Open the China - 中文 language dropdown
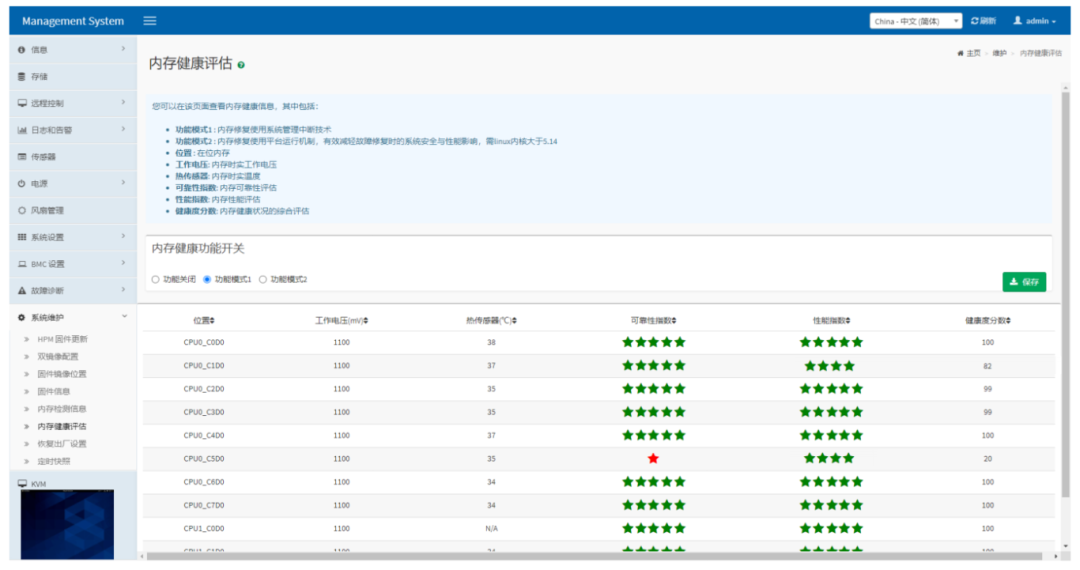1080x570 pixels. coord(916,21)
